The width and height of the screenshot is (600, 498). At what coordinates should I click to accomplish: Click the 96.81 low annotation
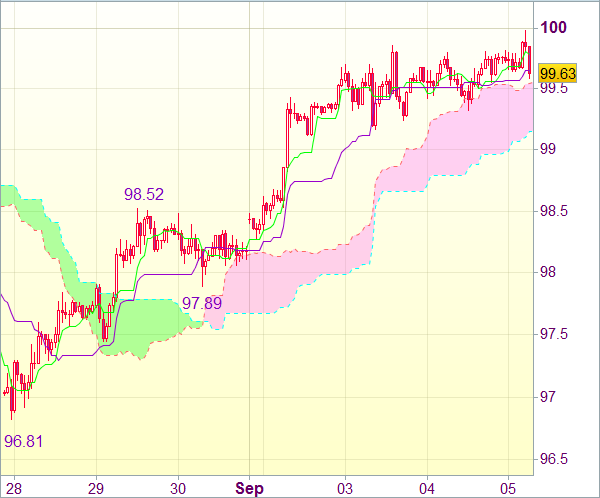coord(23,441)
